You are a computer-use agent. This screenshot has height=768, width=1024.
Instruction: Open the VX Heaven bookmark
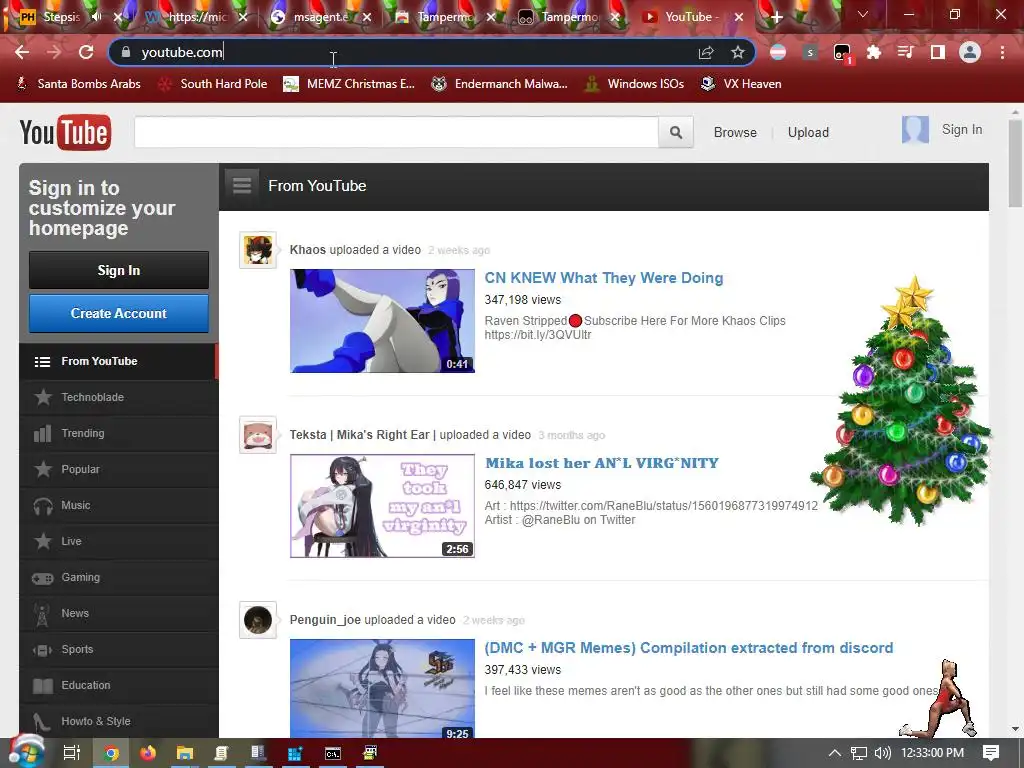tap(741, 84)
